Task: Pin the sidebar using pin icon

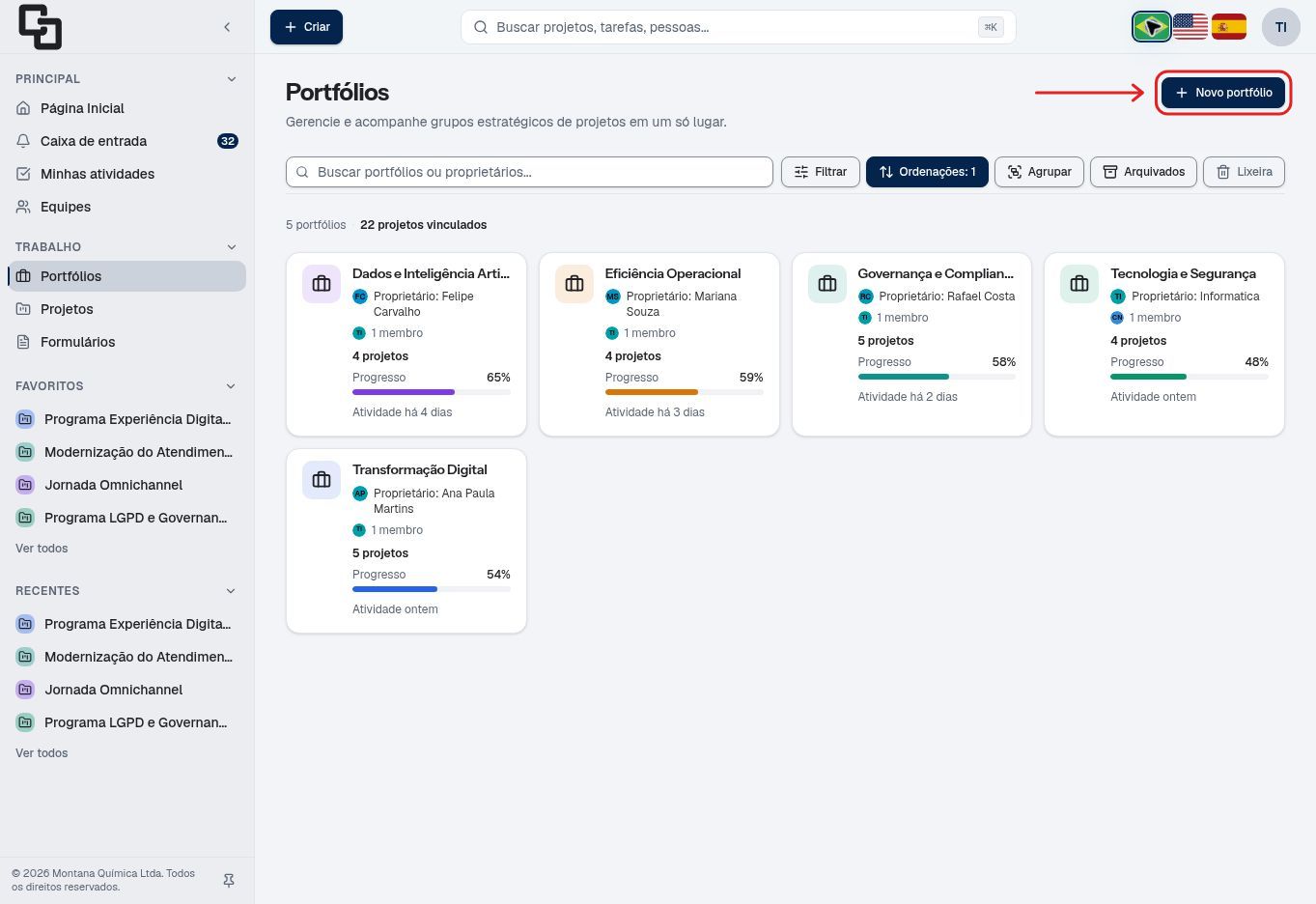Action: 229,881
